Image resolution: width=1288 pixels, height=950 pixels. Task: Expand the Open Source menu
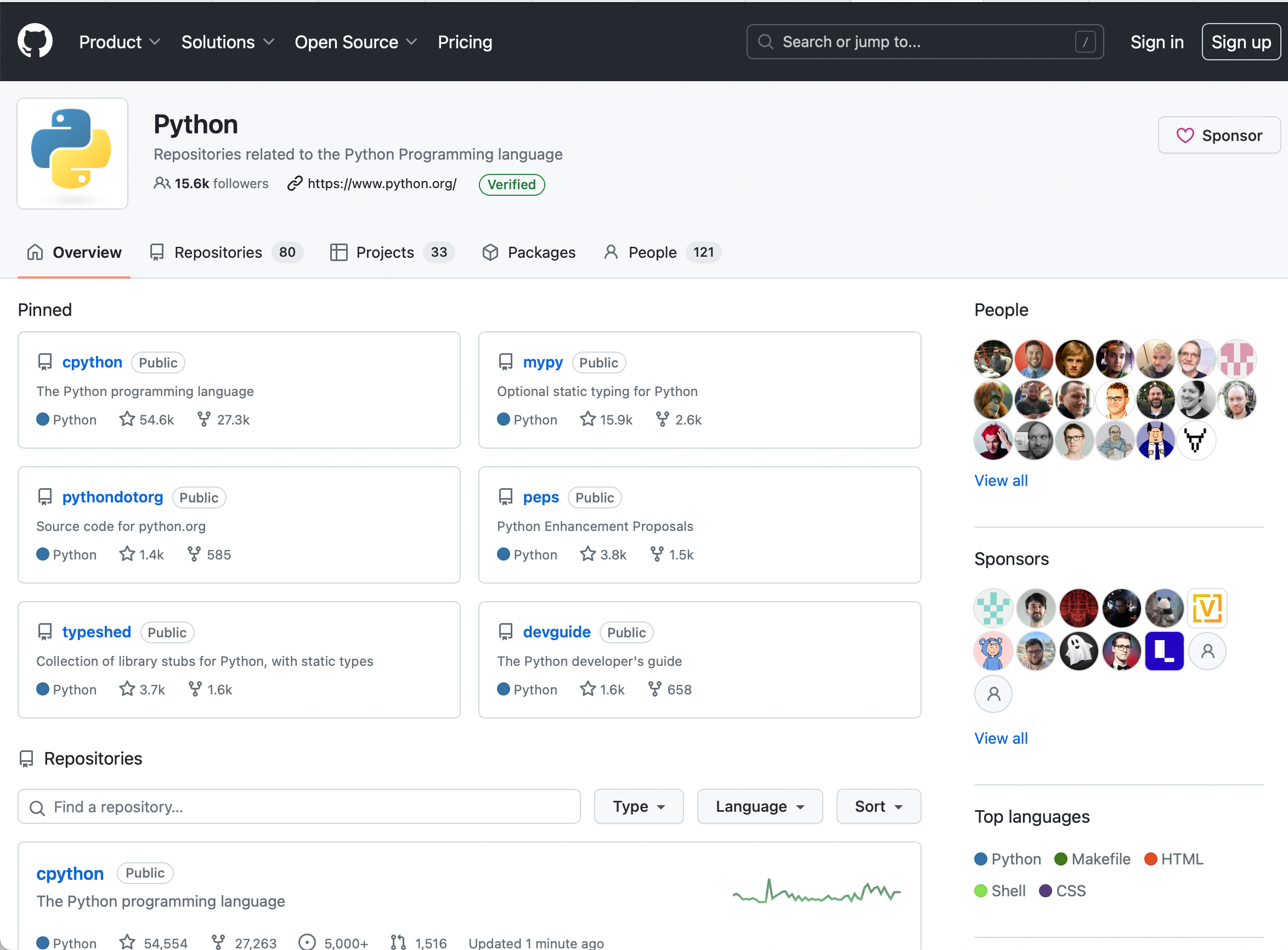[355, 42]
